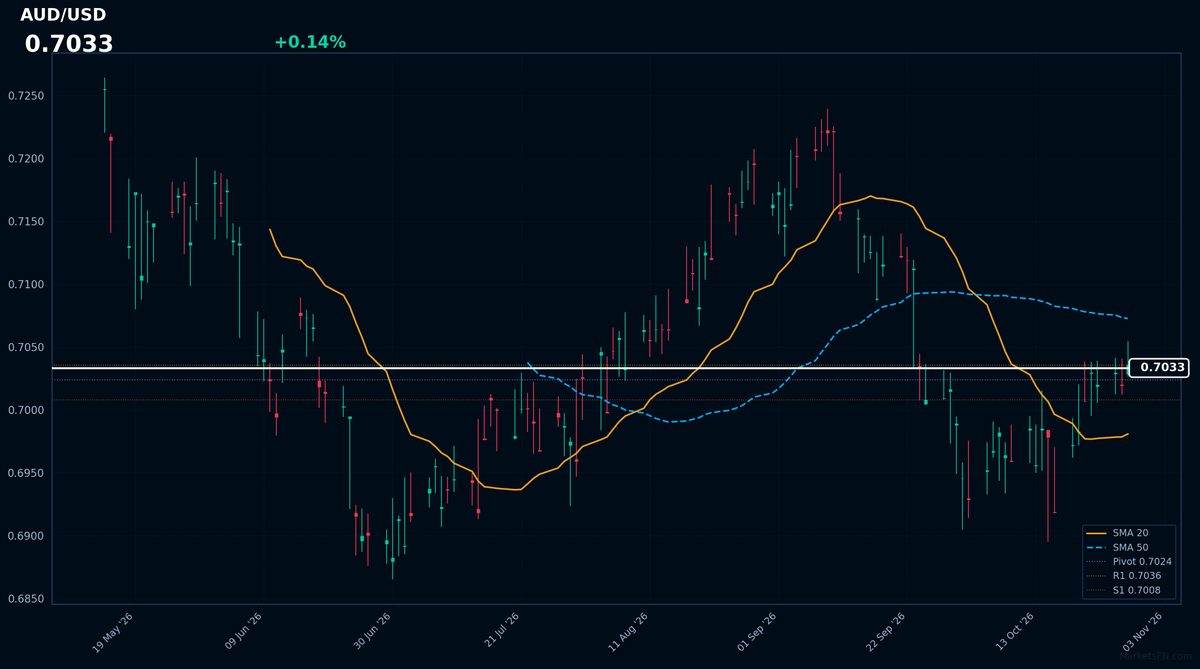Click the 0.7000 price axis label
Image resolution: width=1200 pixels, height=669 pixels.
[26, 411]
